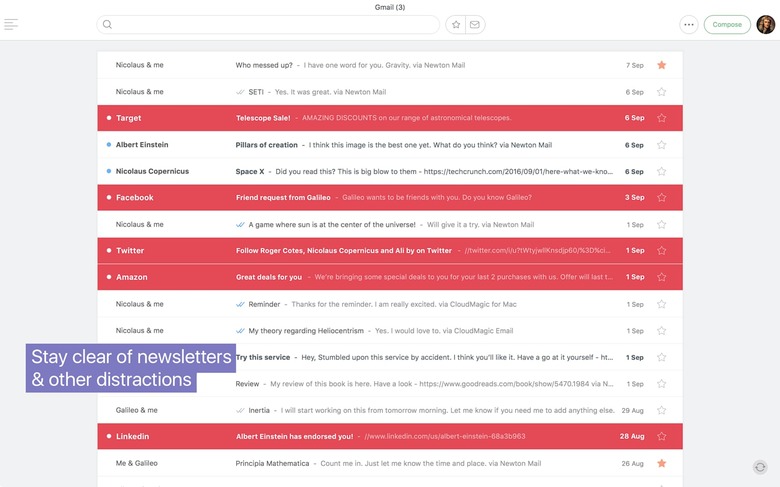Viewport: 780px width, 487px height.
Task: Star the Albert Einstein 'Pillars of creation' email
Action: 661,145
